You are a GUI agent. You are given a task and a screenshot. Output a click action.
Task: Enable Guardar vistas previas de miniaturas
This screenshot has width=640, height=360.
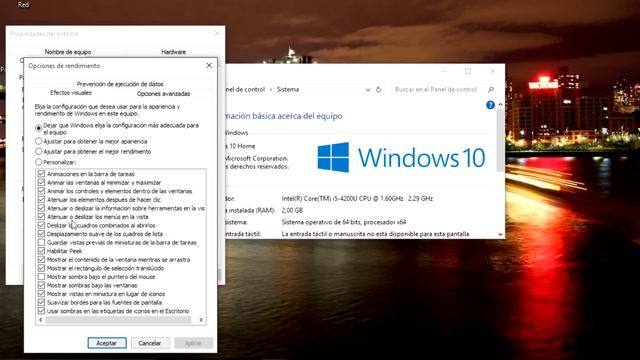click(41, 242)
